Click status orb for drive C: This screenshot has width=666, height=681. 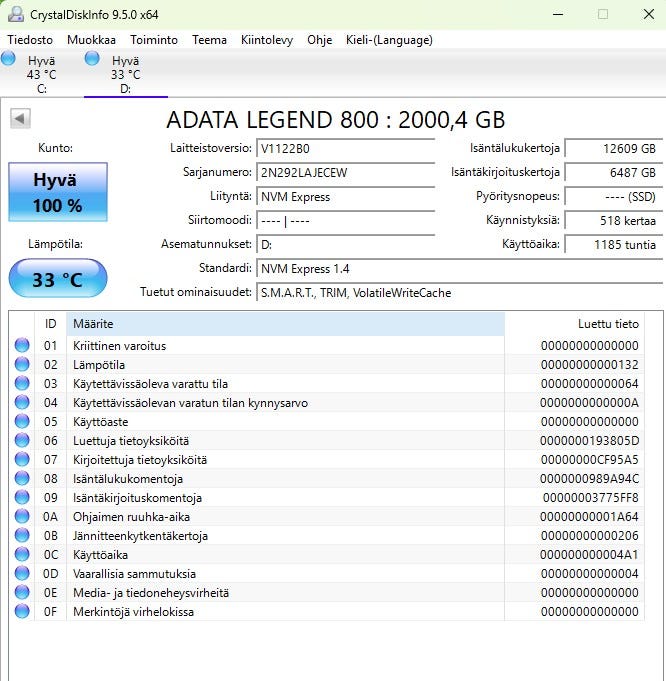click(9, 60)
